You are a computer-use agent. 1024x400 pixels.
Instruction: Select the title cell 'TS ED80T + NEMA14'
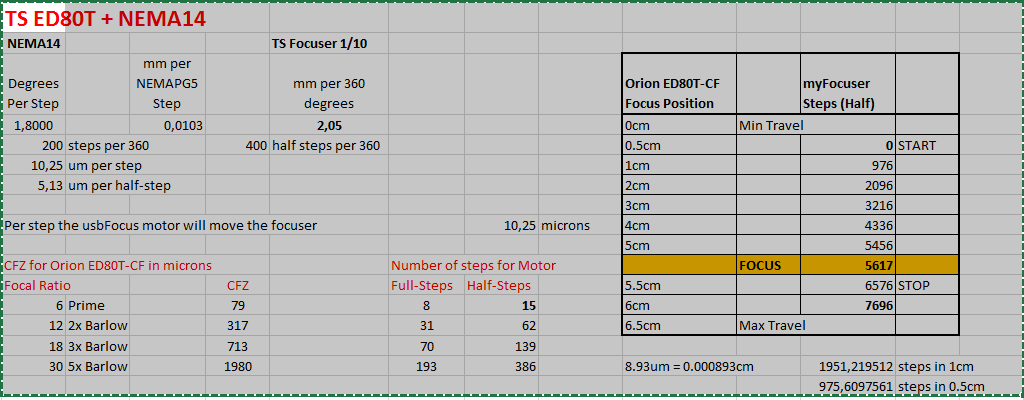click(x=105, y=20)
